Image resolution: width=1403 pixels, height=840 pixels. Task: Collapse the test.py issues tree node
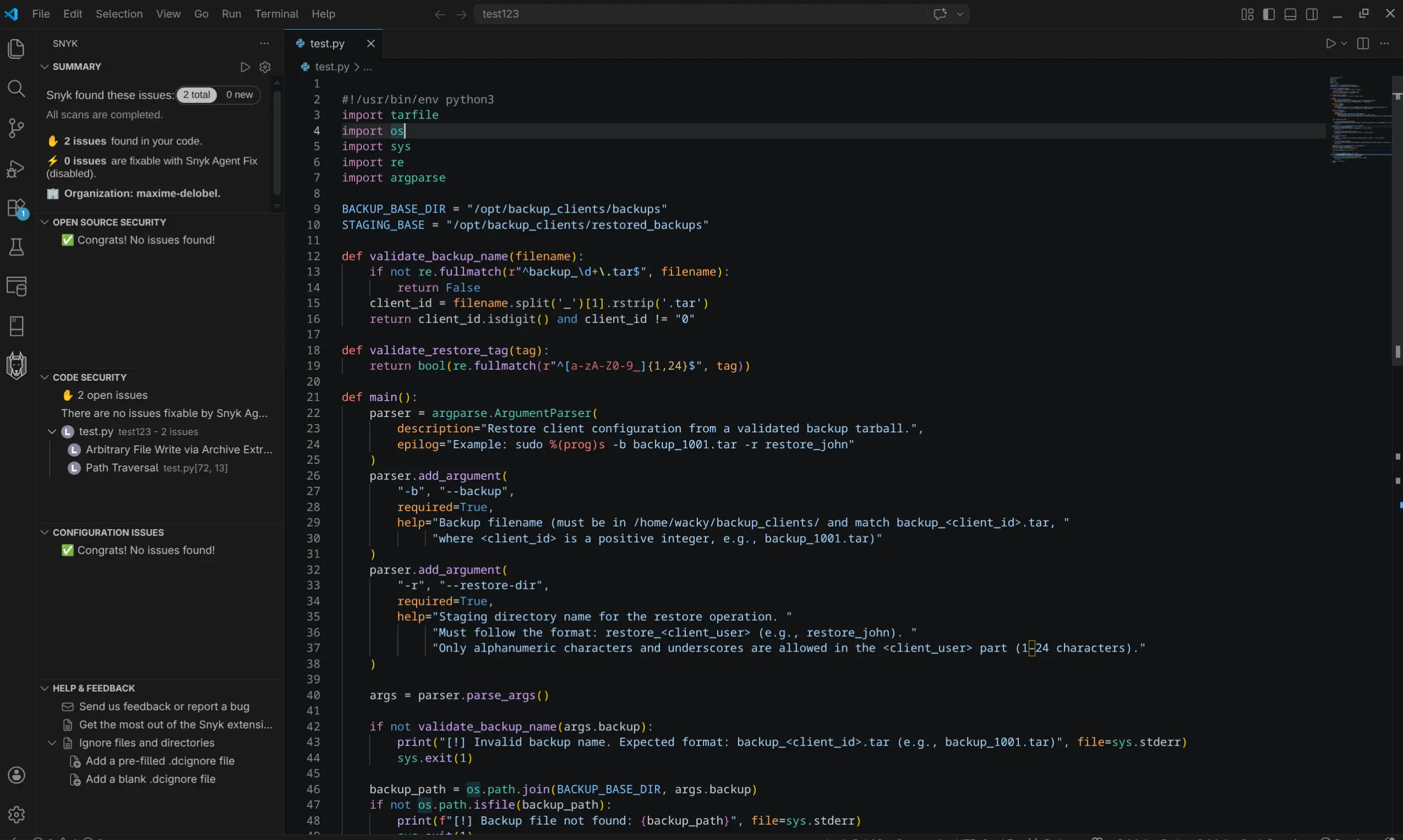coord(52,431)
